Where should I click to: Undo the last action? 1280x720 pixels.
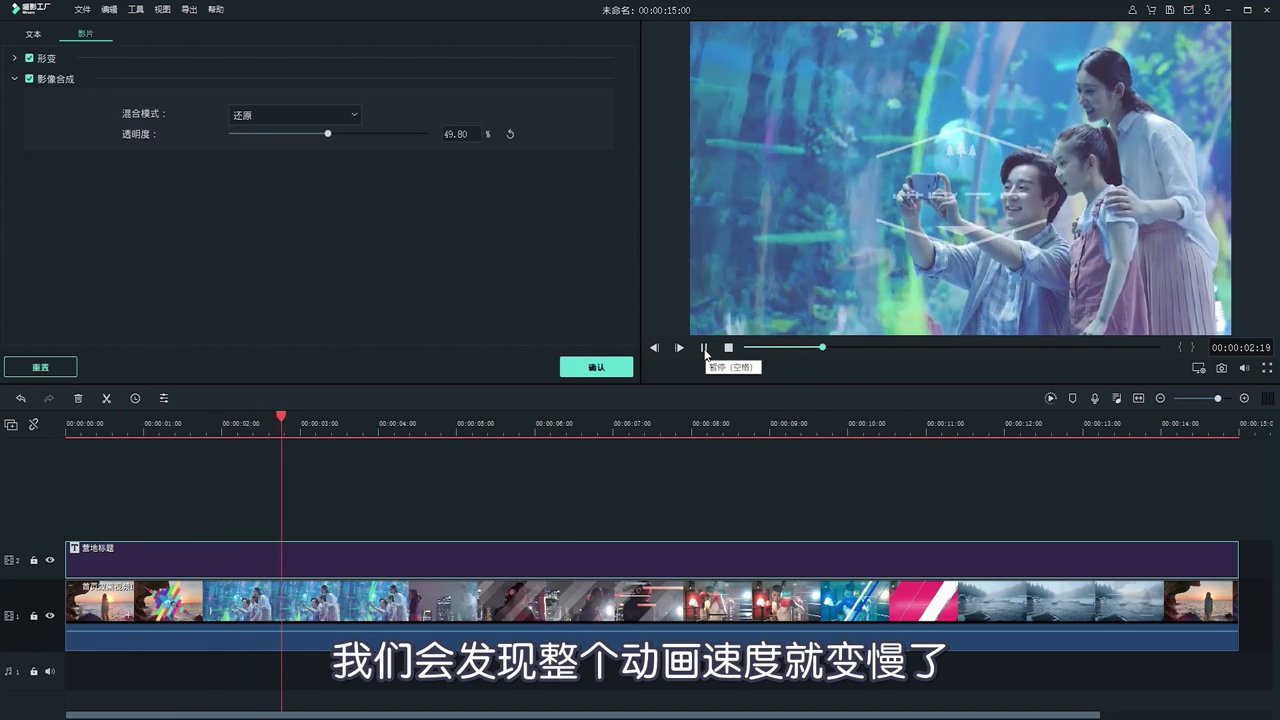[20, 398]
